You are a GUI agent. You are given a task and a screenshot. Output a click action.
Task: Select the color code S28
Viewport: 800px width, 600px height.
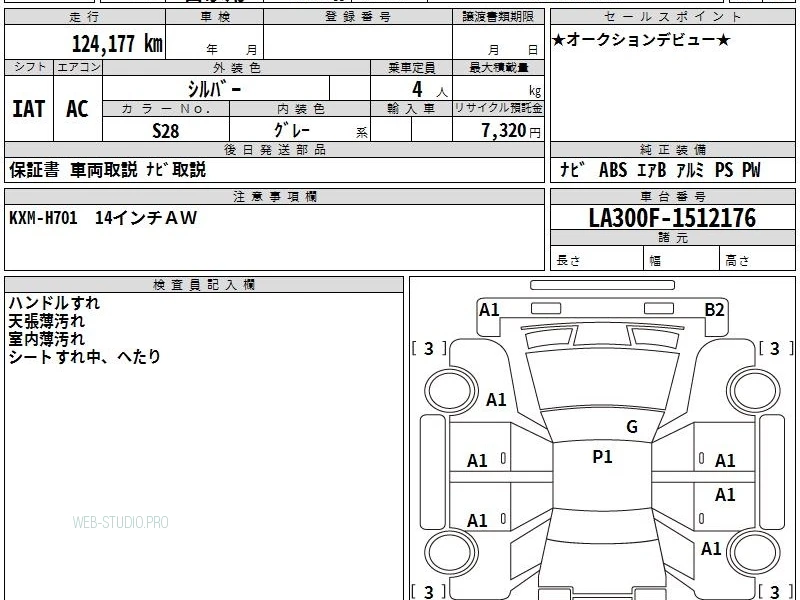coord(166,131)
